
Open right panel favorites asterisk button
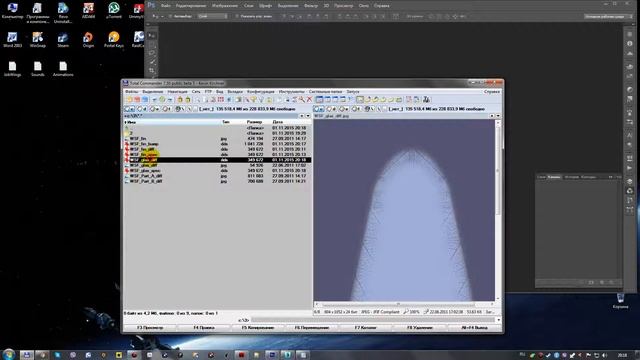point(492,116)
